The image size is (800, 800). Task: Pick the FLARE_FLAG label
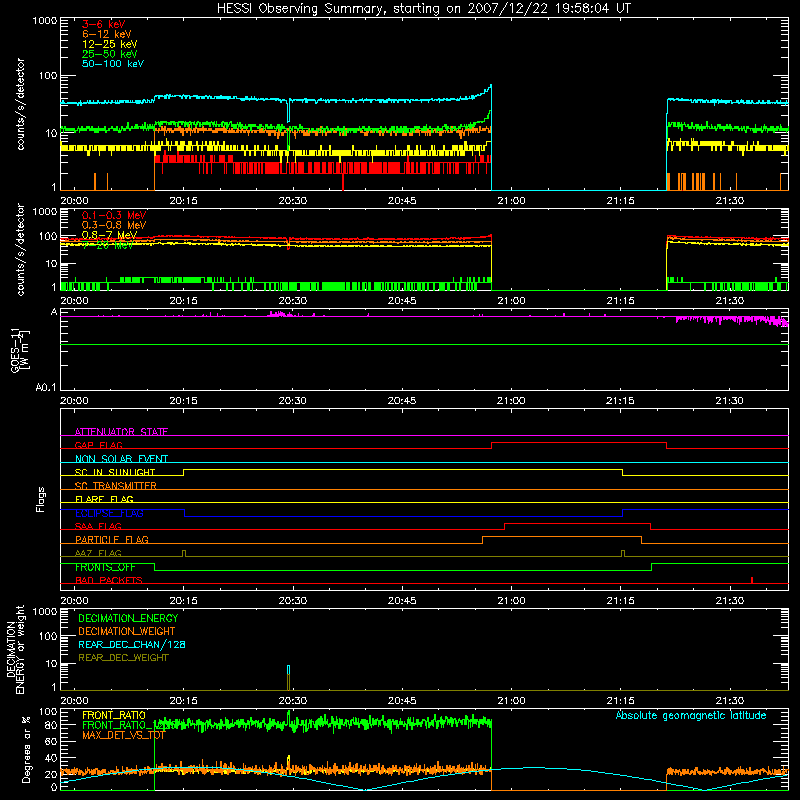[104, 499]
